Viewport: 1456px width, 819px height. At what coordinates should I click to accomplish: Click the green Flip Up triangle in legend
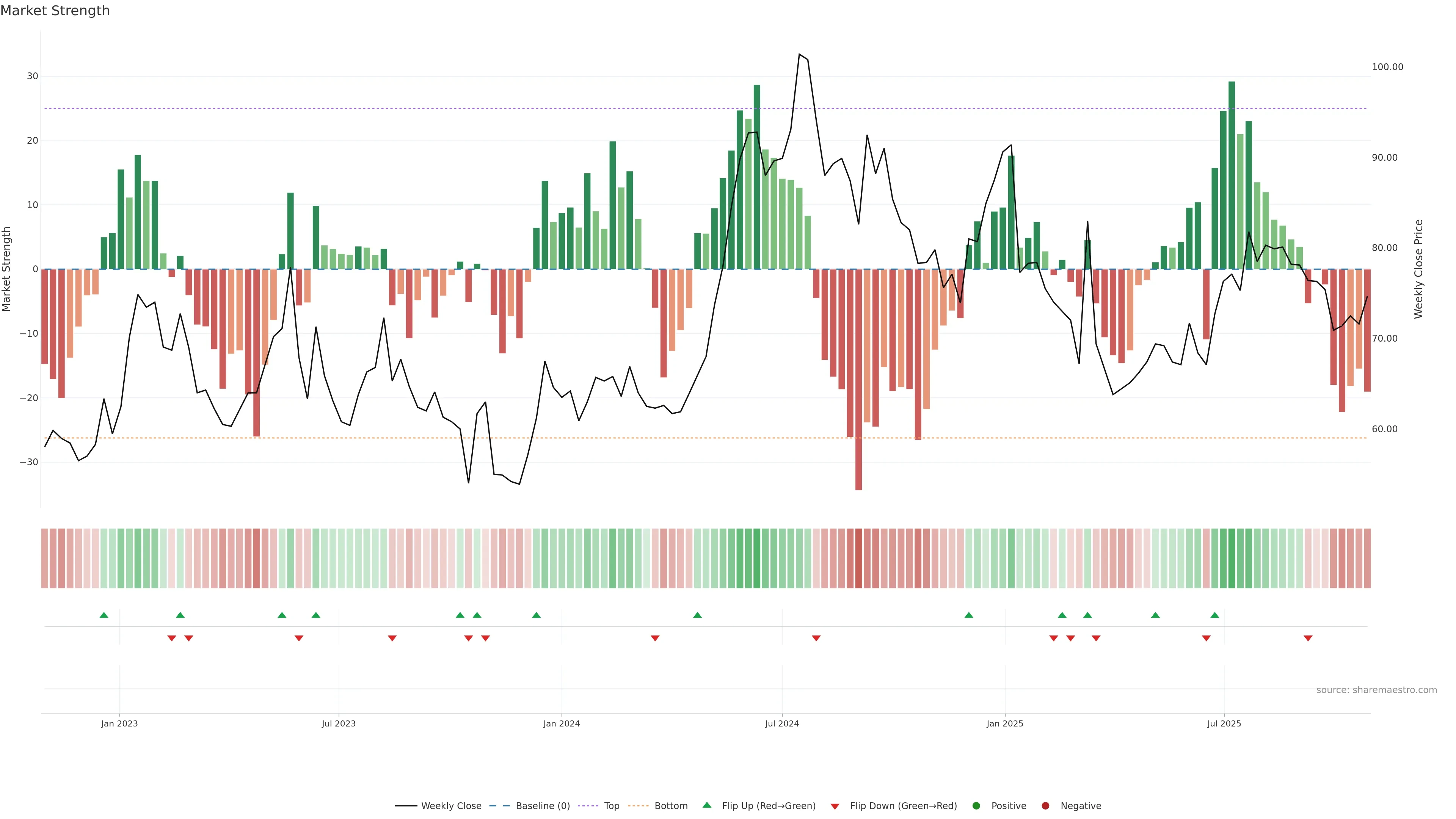point(706,805)
